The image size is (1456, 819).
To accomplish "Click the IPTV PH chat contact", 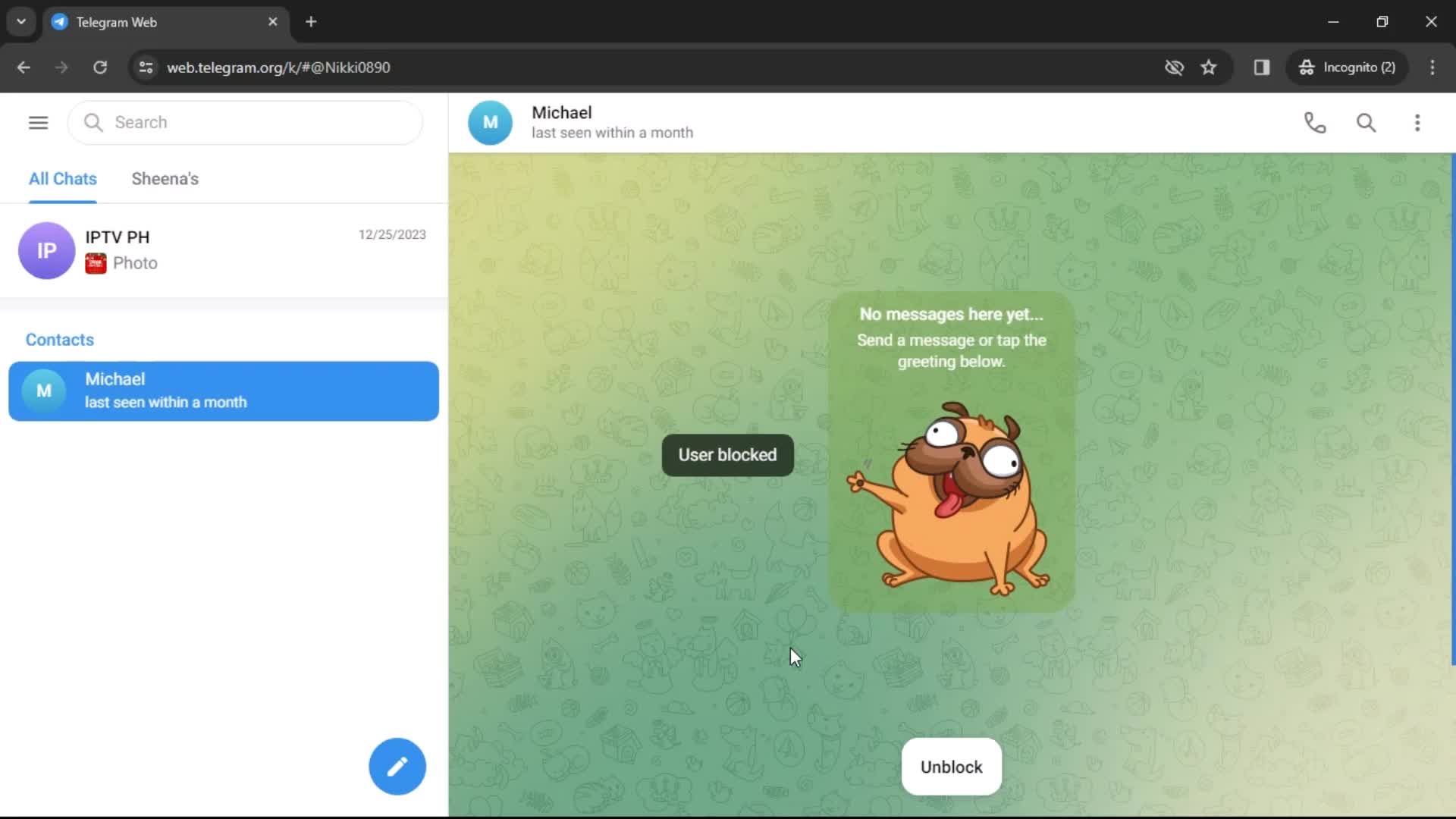I will click(x=222, y=250).
